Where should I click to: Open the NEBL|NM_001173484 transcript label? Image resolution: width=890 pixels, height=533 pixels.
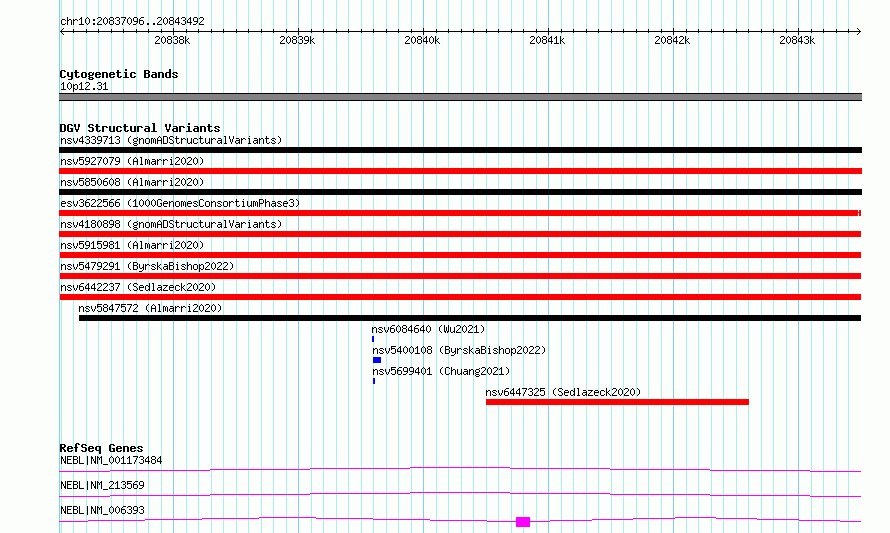111,460
